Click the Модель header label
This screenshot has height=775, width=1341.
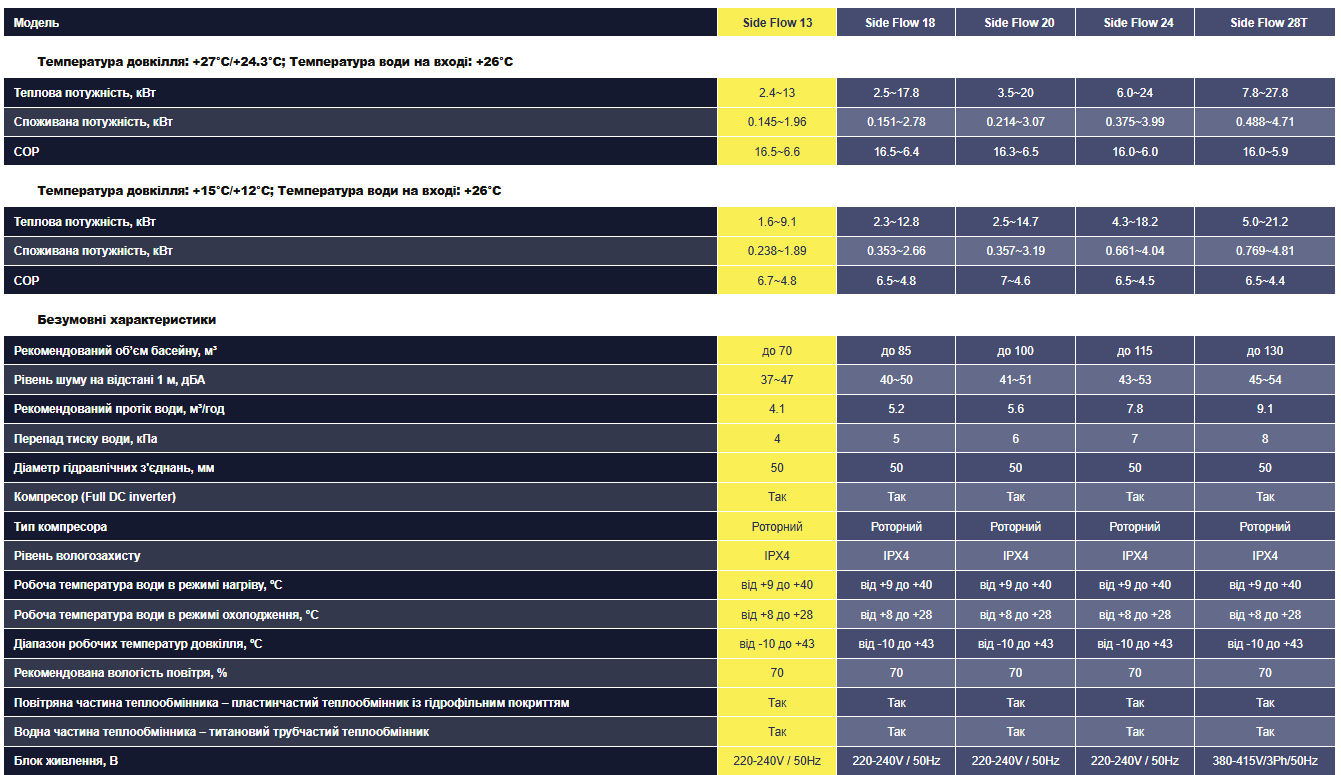[x=36, y=23]
